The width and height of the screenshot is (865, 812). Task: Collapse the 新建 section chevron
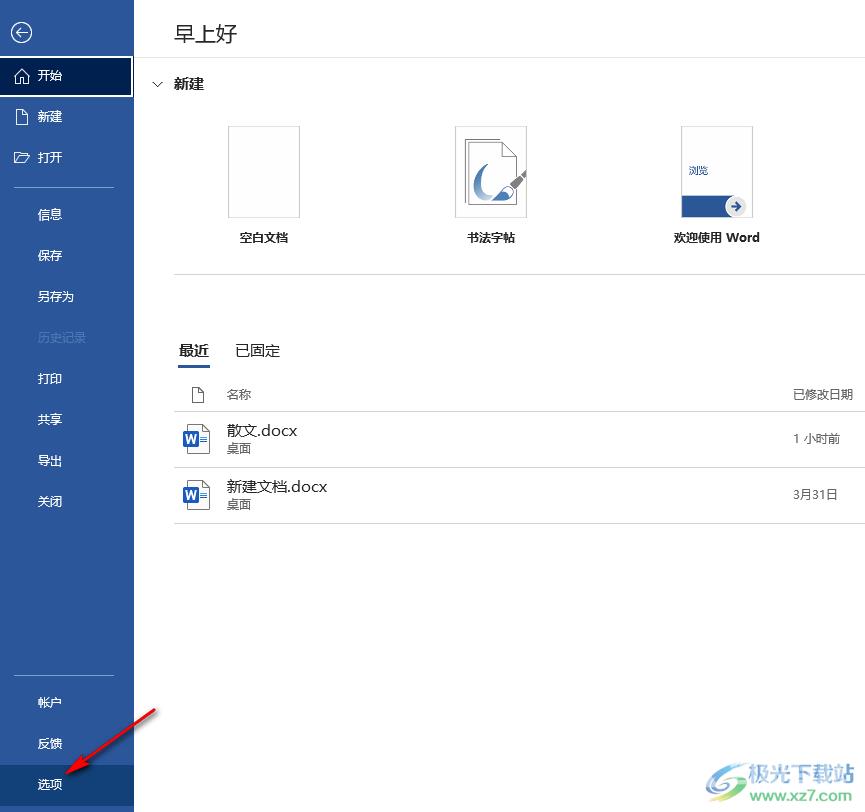pyautogui.click(x=158, y=84)
